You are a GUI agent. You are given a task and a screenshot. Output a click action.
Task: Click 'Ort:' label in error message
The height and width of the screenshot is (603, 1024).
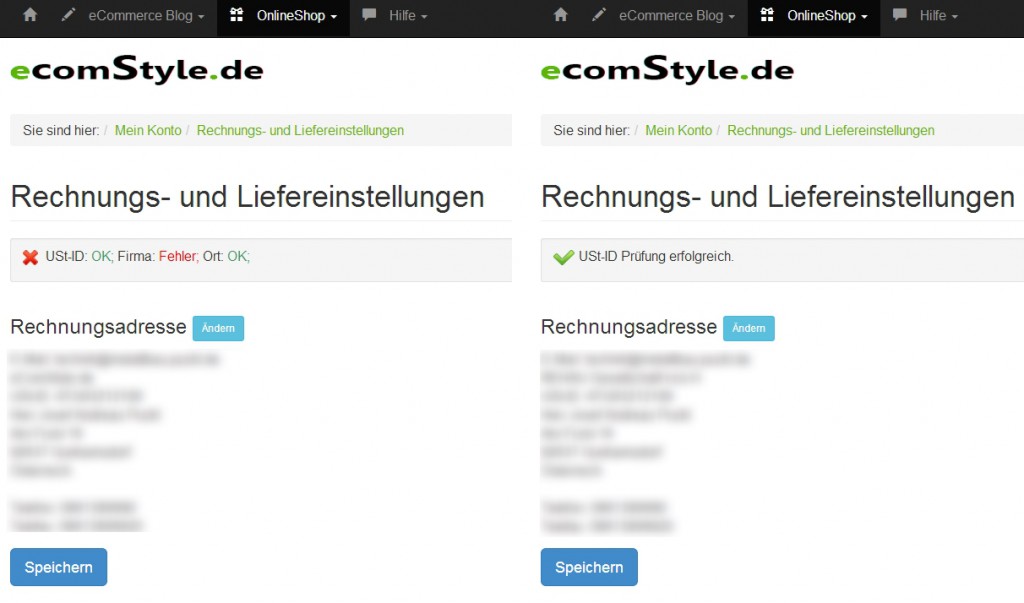pos(213,256)
